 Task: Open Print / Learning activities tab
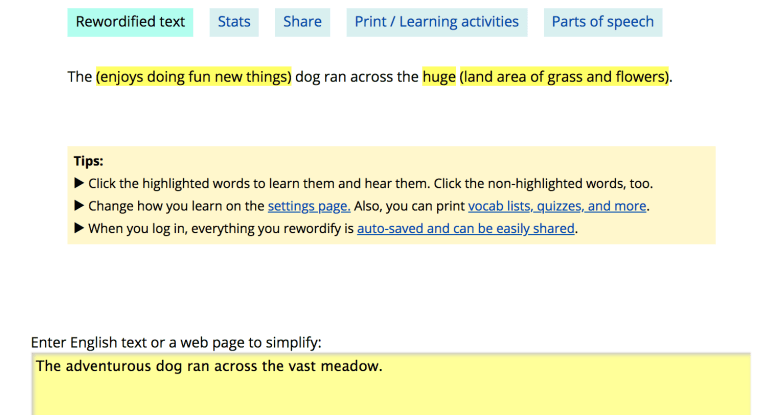click(436, 22)
